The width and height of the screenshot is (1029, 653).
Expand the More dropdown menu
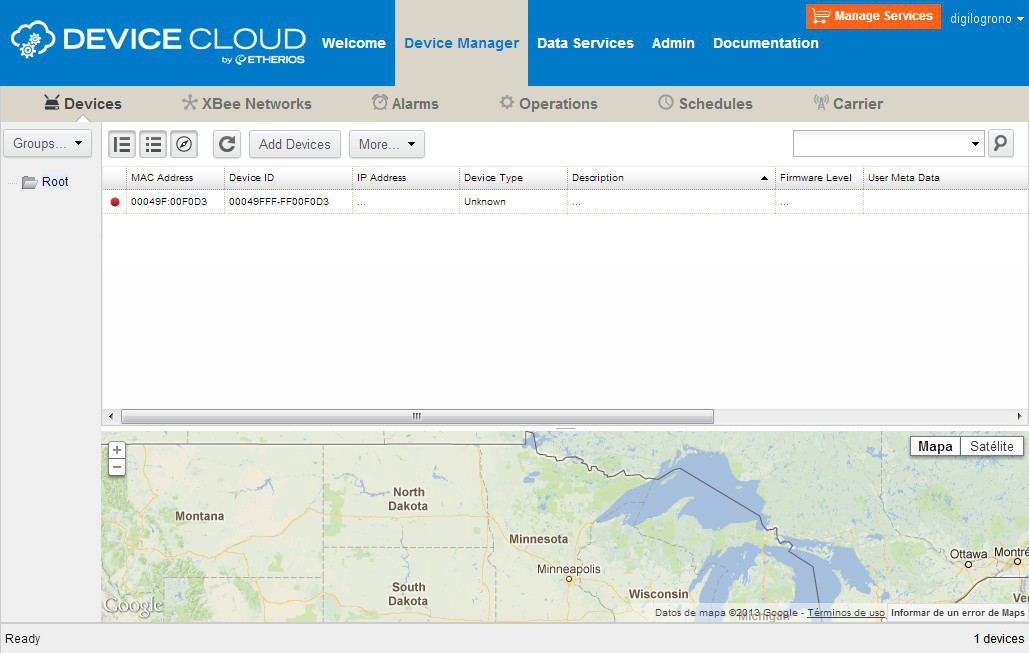[x=386, y=144]
